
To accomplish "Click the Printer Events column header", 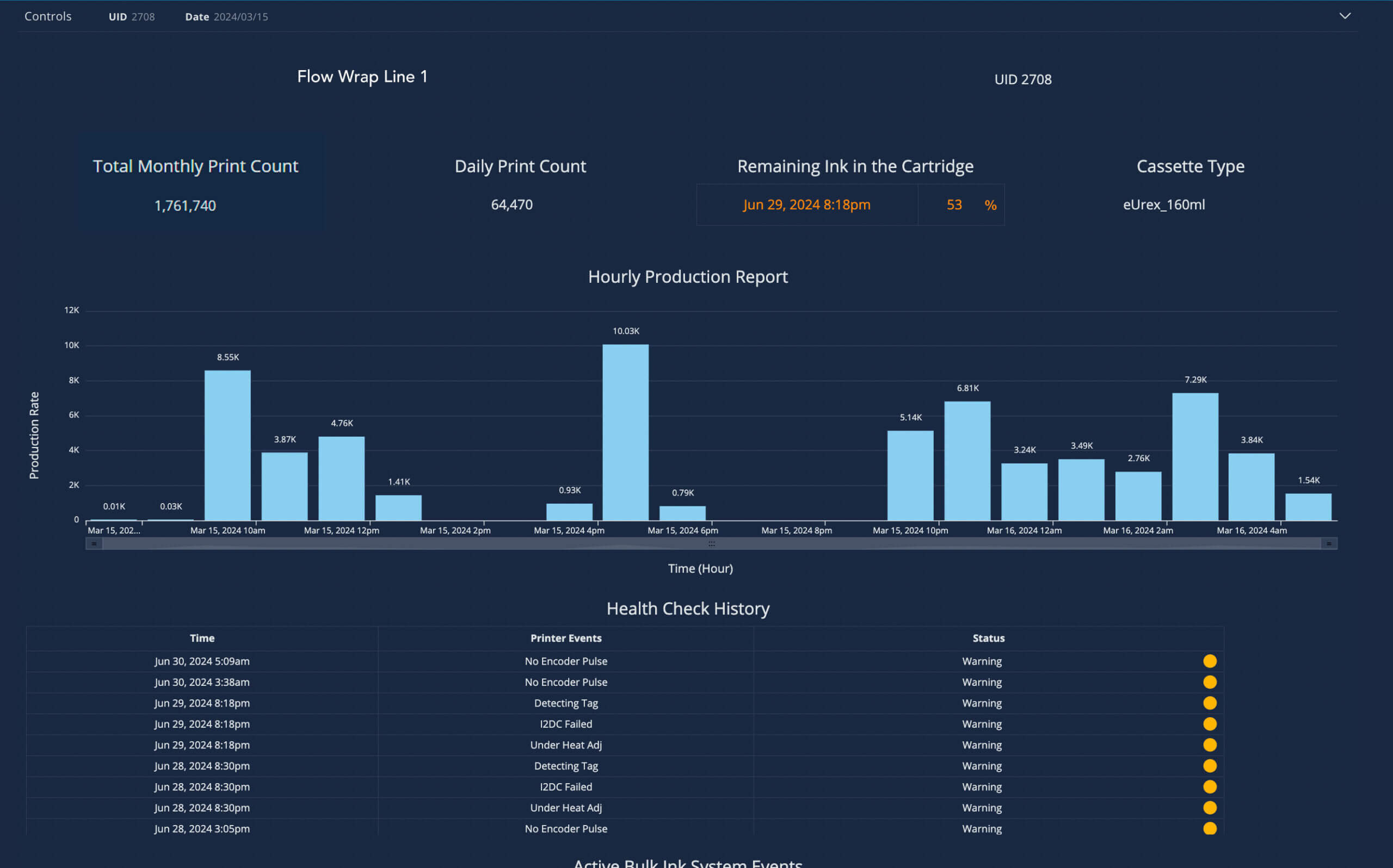I will [565, 638].
